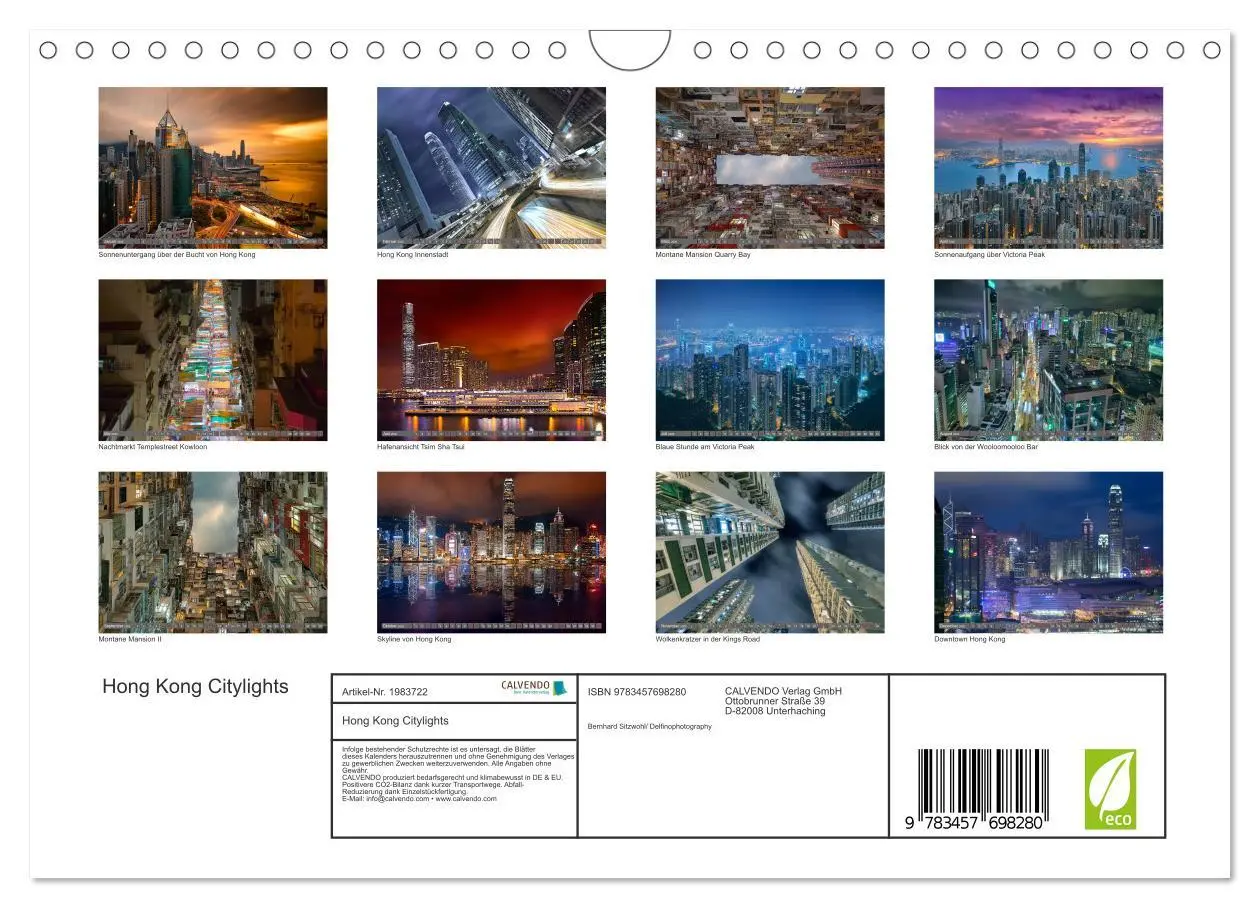
Task: Click the green eco leaf icon
Action: point(1111,789)
